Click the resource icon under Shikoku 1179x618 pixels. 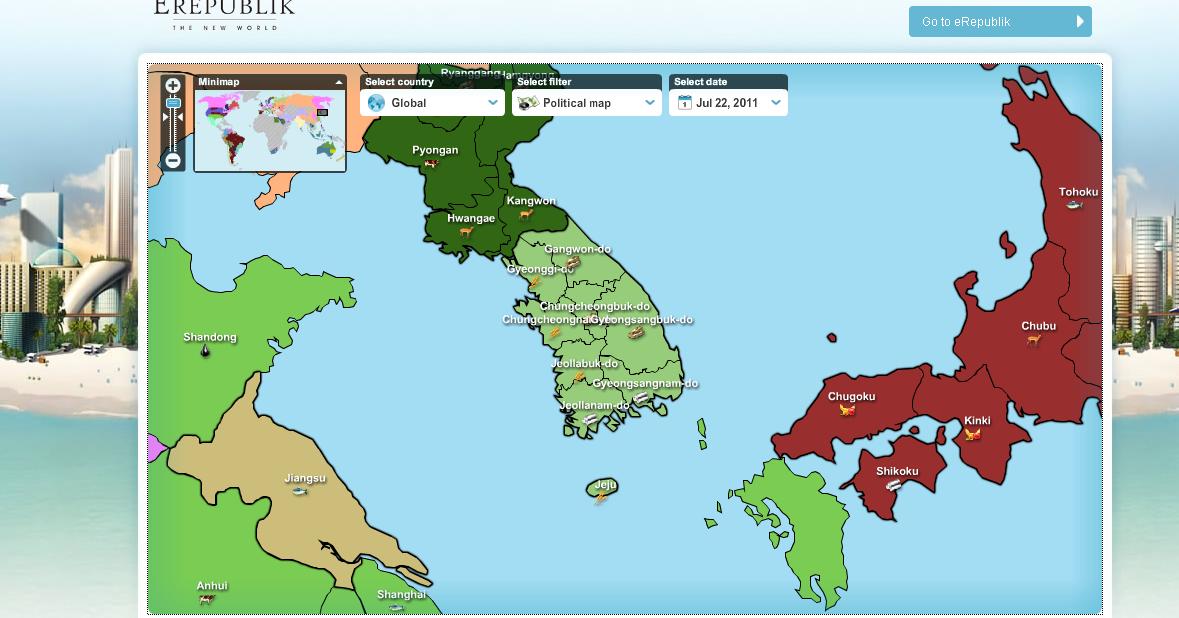click(x=893, y=485)
